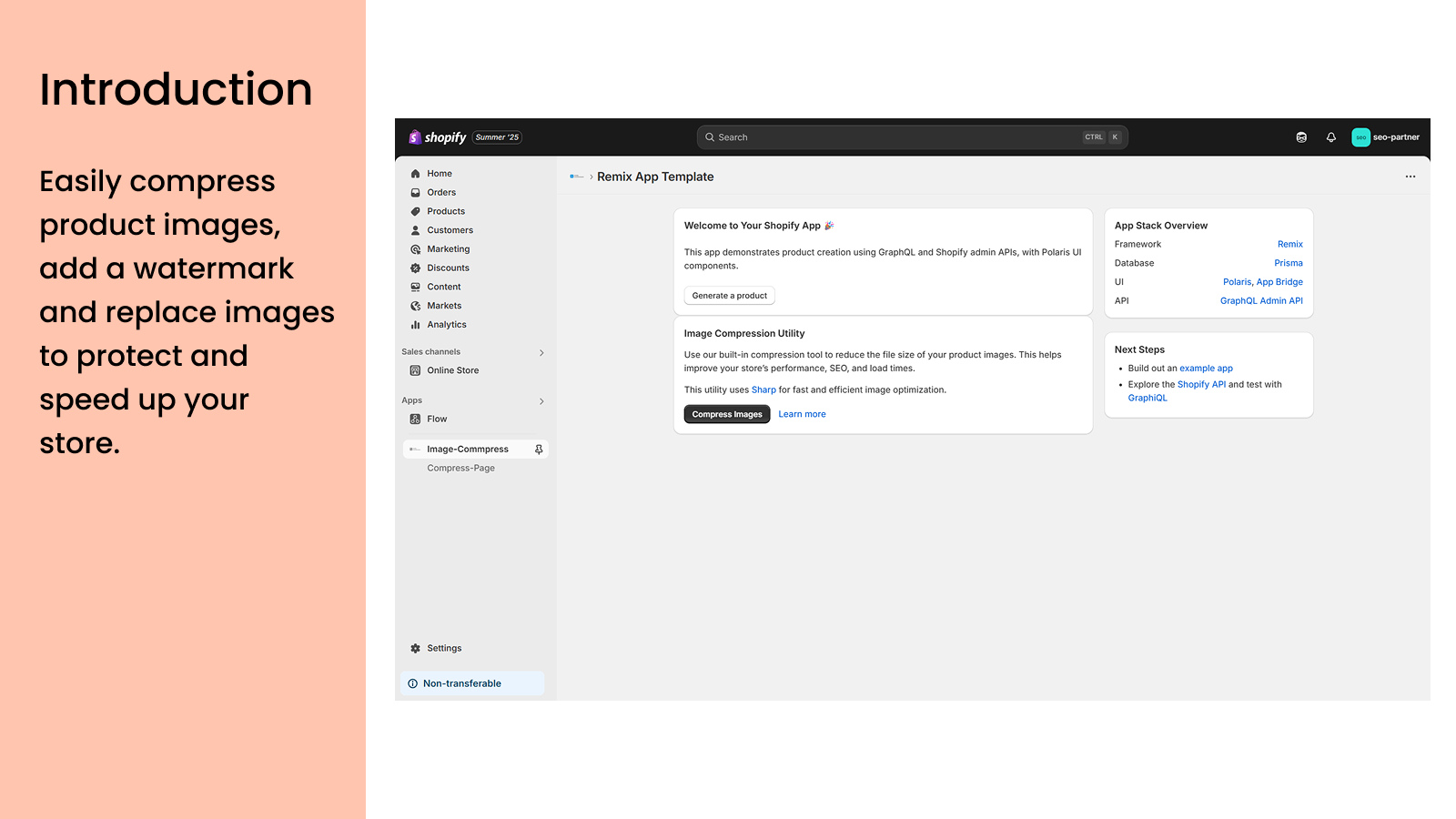Click the Non-transferable store notice

[x=472, y=683]
